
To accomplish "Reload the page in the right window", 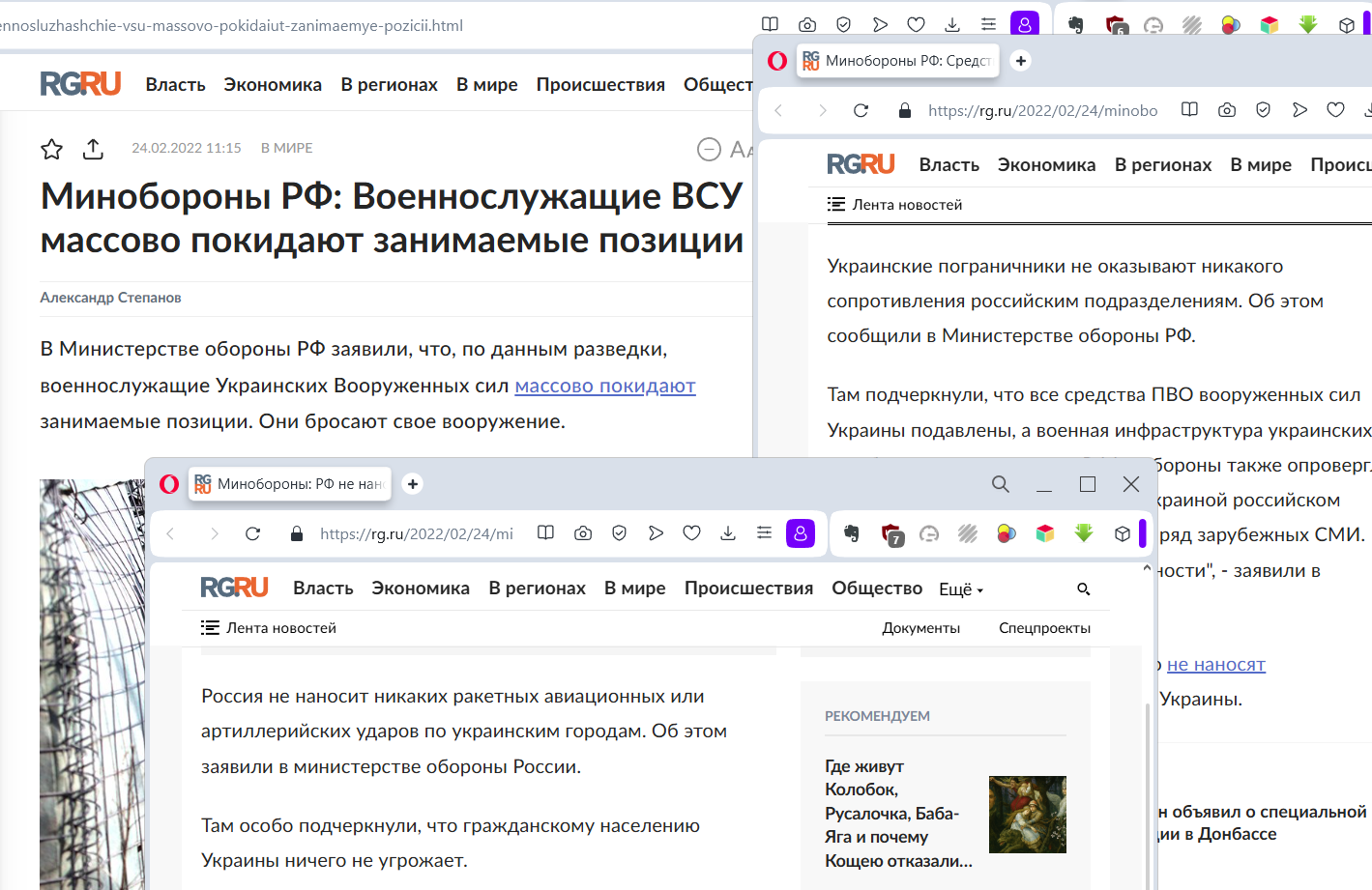I will (x=861, y=110).
